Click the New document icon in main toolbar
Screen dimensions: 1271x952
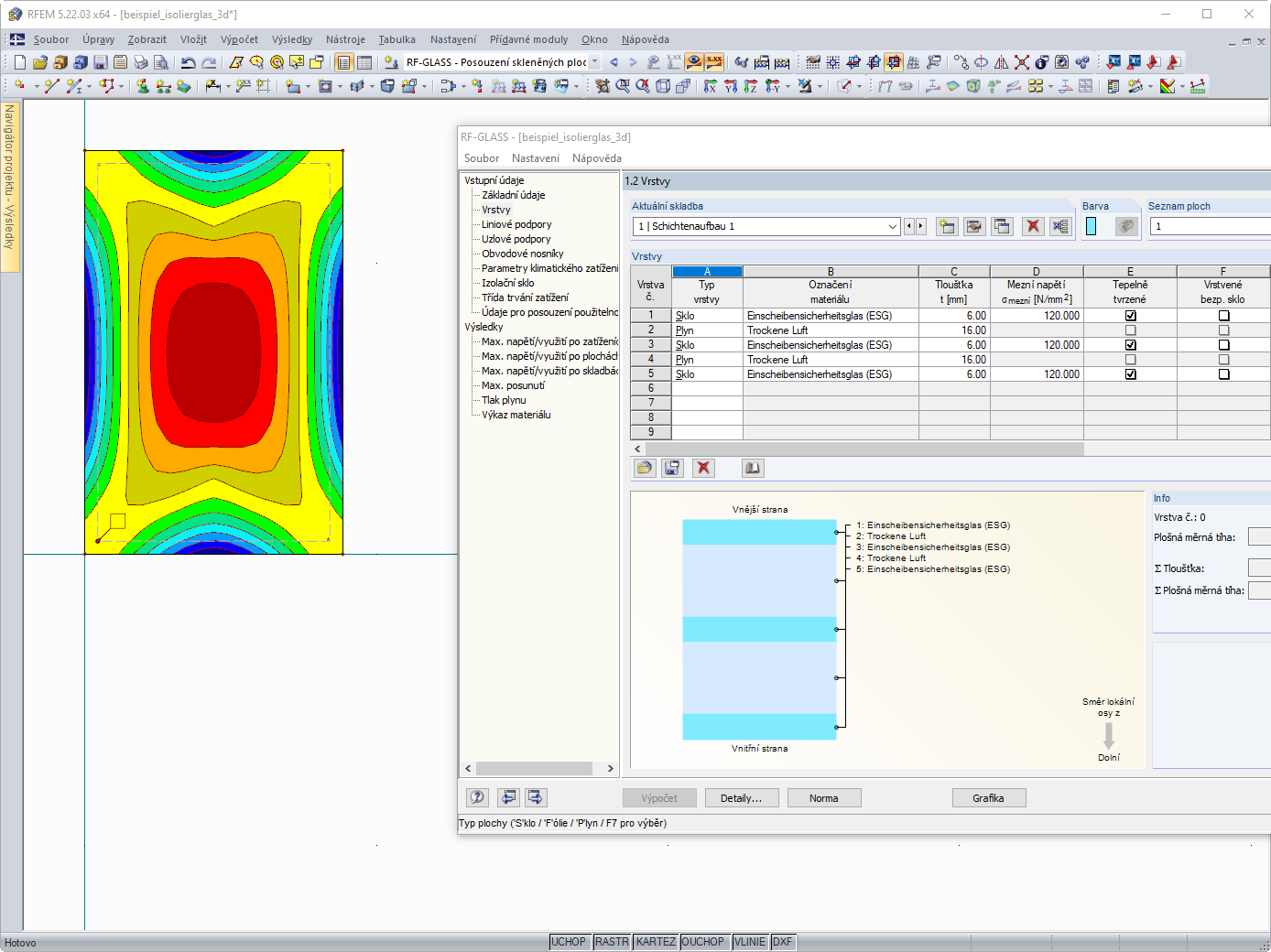tap(20, 62)
